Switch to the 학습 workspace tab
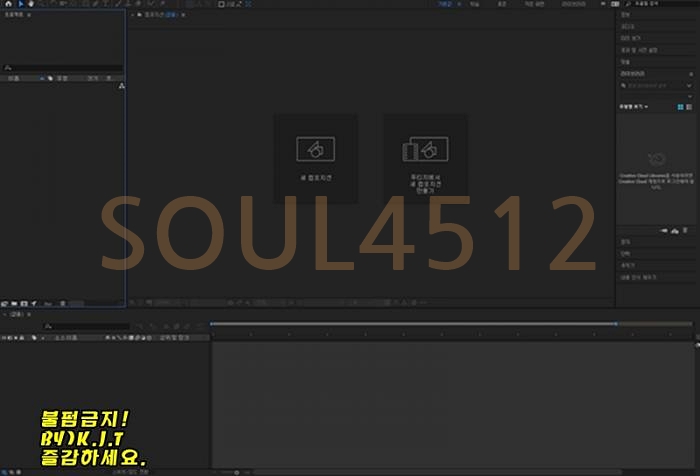This screenshot has height=476, width=700. click(x=475, y=4)
